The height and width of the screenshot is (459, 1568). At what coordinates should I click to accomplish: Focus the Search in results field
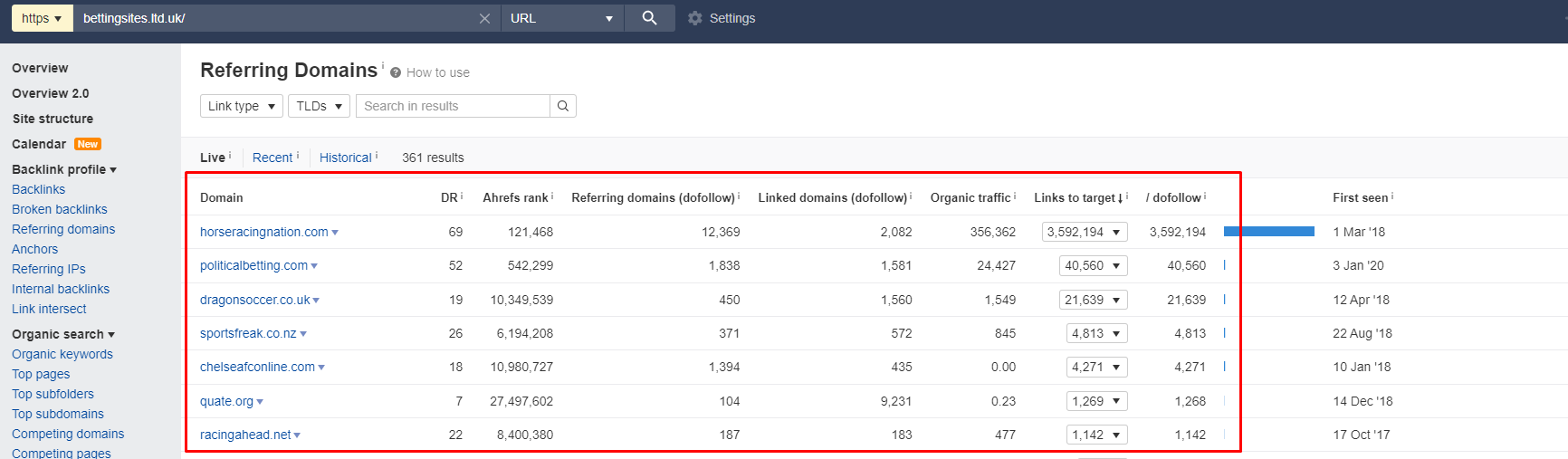pyautogui.click(x=453, y=106)
